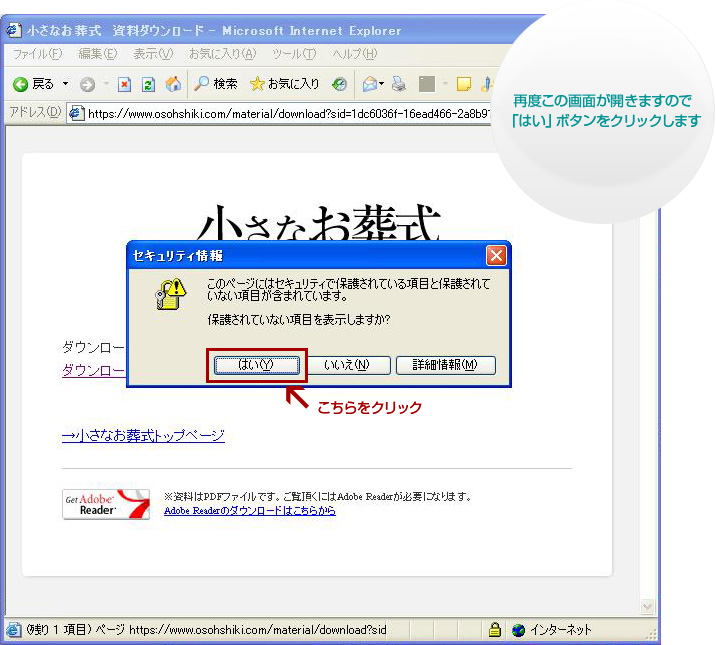Screen dimensions: 716x645
Task: Open the Forward history dropdown arrow
Action: 106,84
